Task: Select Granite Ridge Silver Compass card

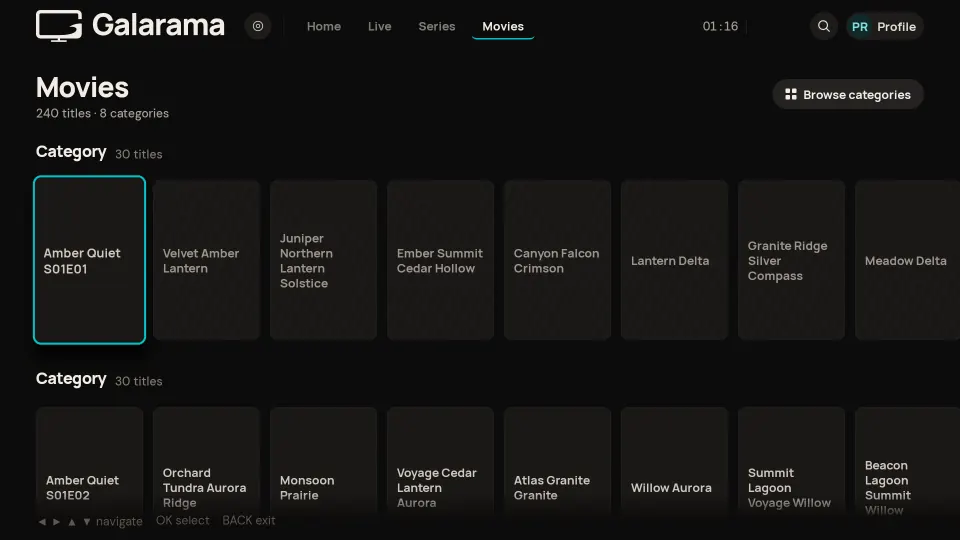Action: [x=791, y=260]
